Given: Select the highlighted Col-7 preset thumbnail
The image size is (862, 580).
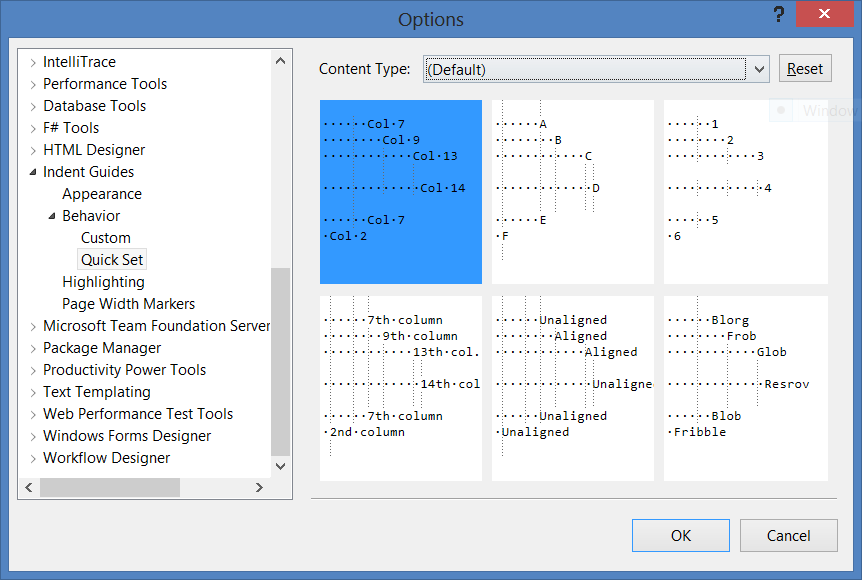Looking at the screenshot, I should [x=400, y=190].
